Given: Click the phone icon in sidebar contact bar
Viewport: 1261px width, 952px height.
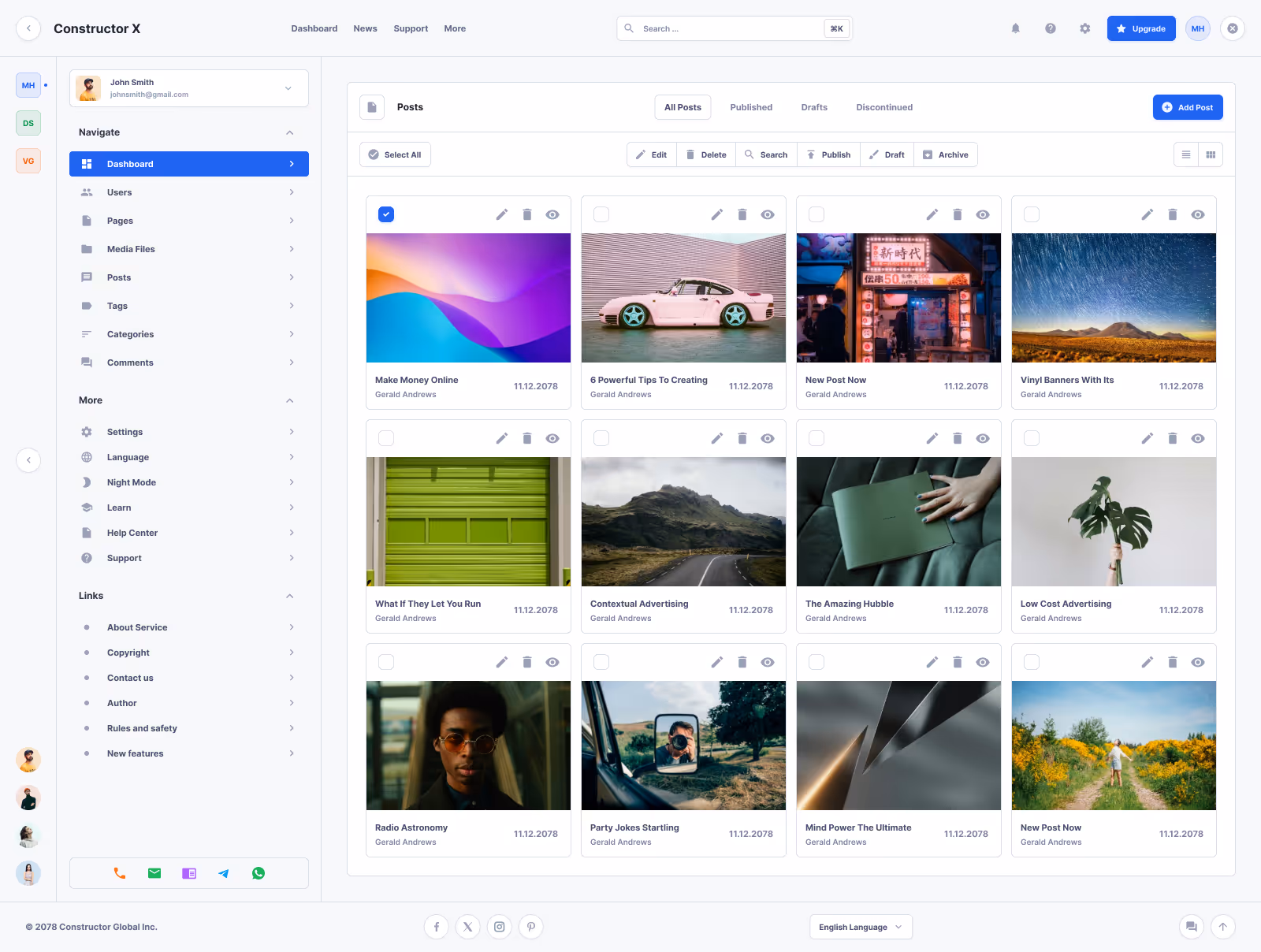Looking at the screenshot, I should tap(120, 873).
